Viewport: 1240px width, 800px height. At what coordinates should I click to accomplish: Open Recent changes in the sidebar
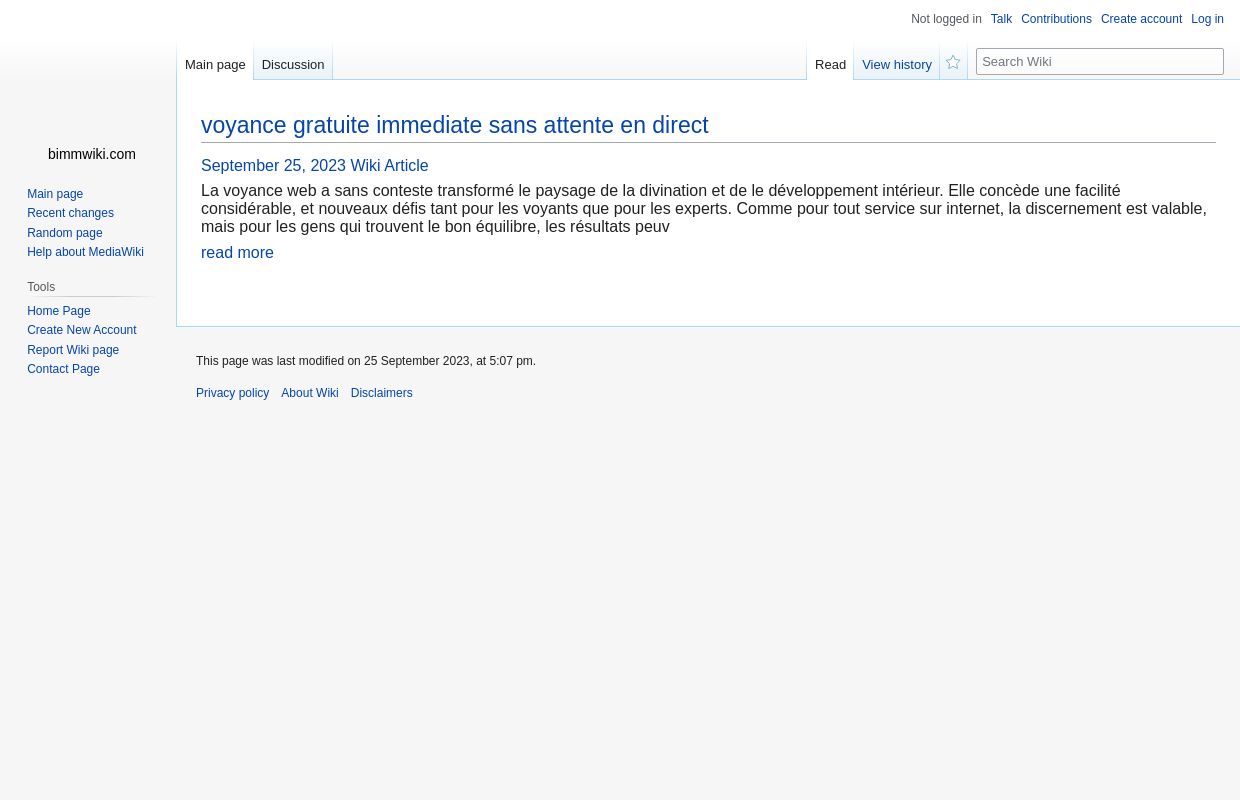click(70, 213)
